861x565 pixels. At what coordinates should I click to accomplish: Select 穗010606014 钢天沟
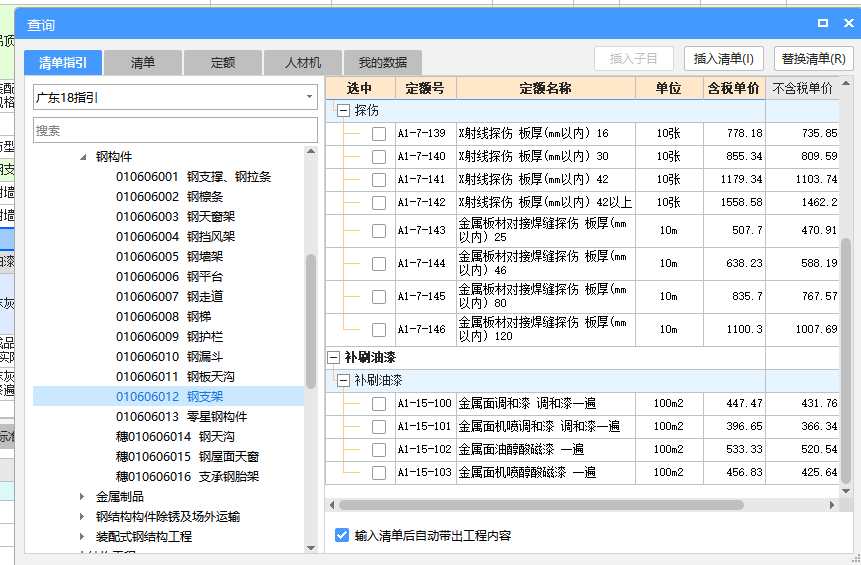176,437
